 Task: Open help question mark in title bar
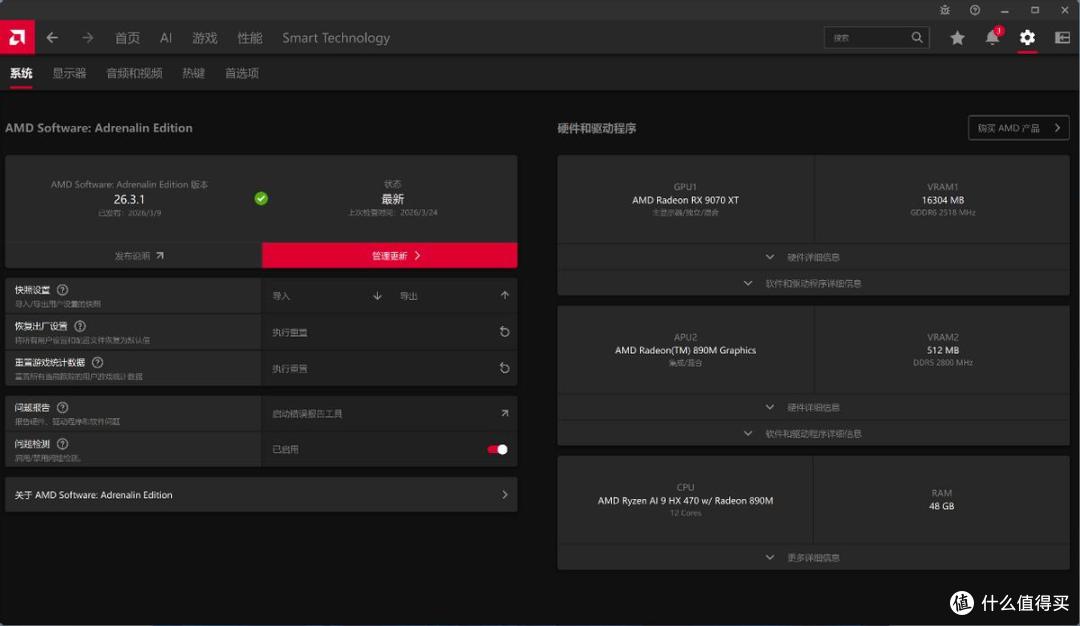975,10
